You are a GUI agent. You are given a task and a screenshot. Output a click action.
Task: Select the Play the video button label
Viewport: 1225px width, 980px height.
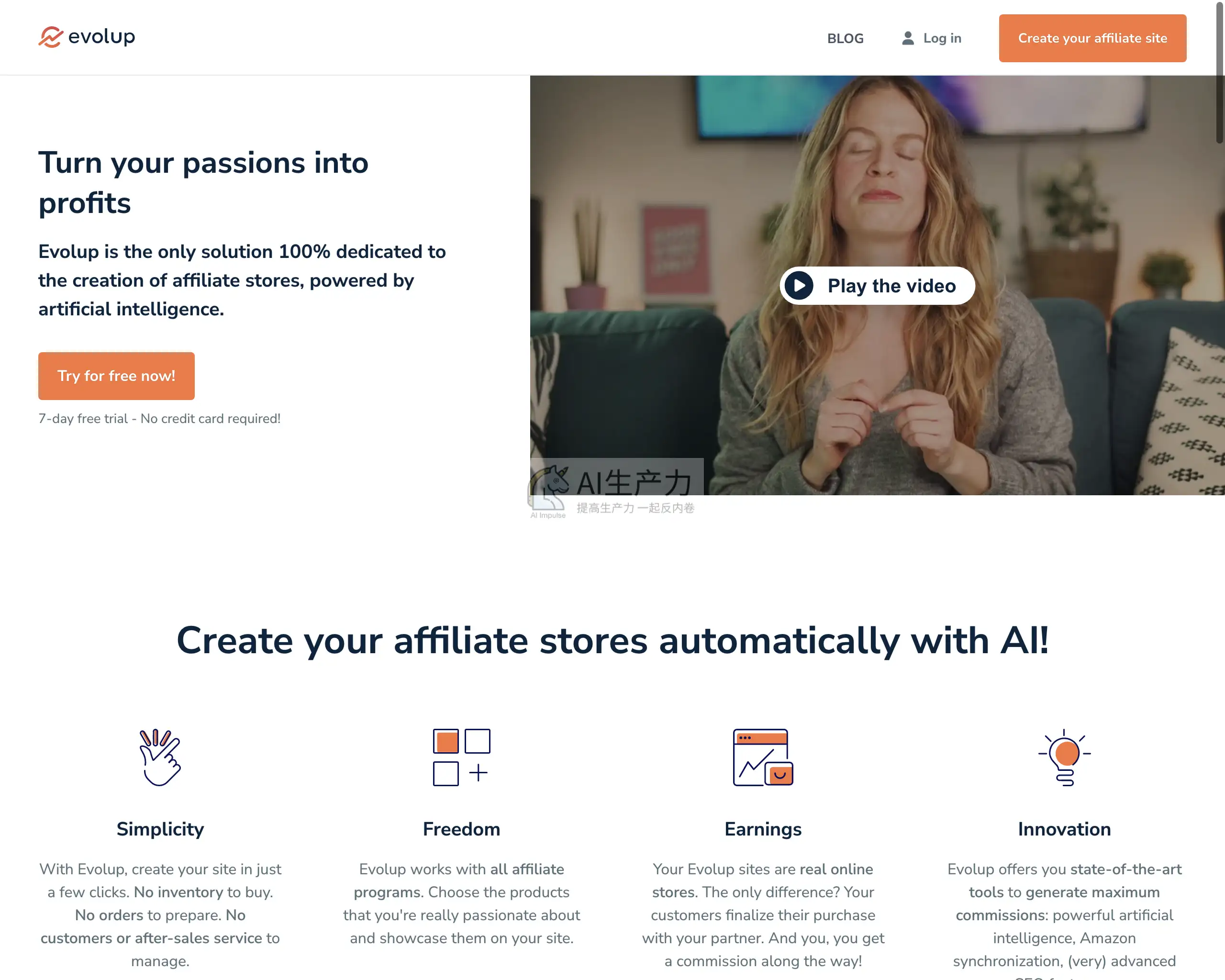click(x=891, y=286)
